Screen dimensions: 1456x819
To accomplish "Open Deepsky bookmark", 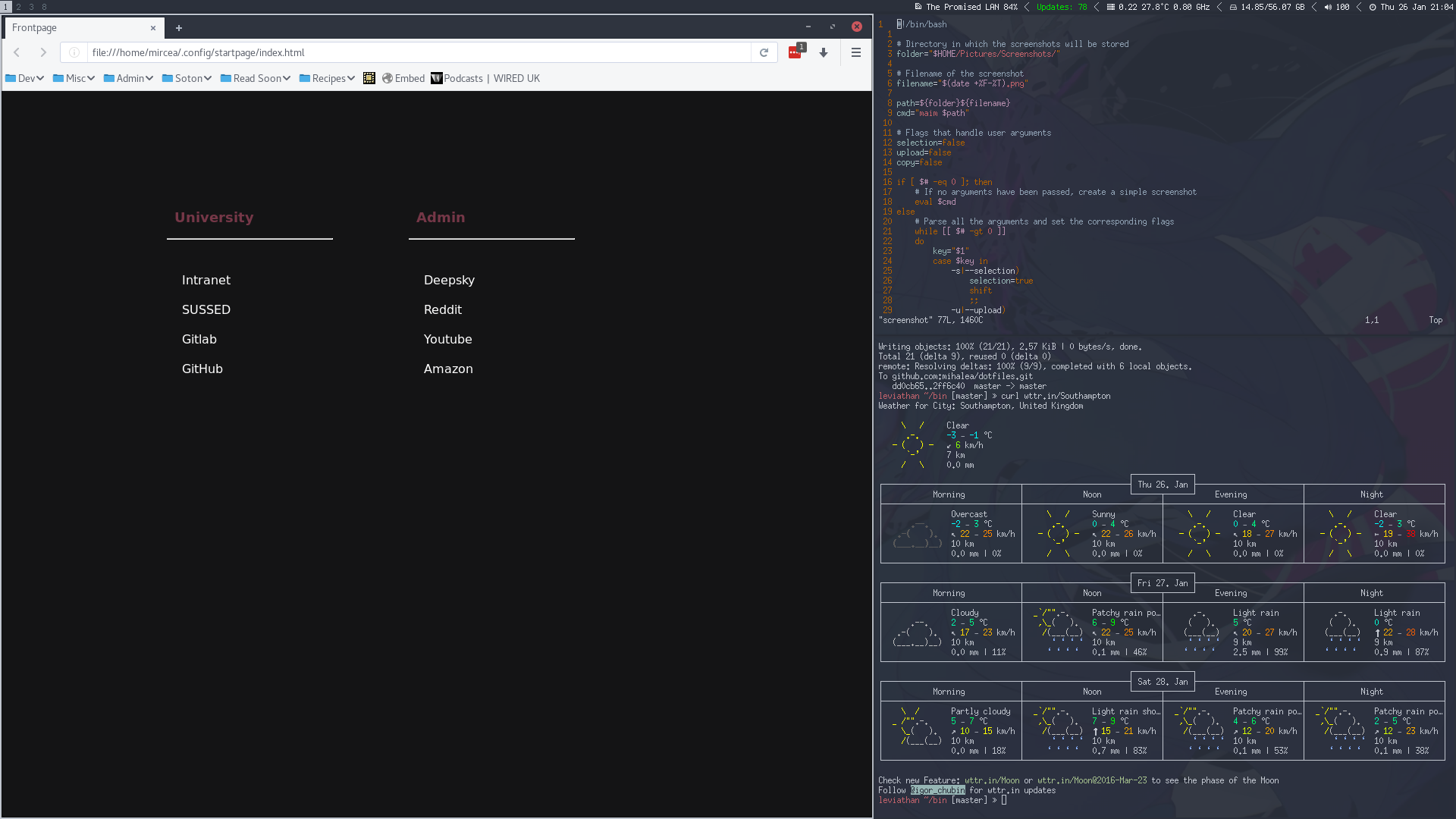I will tap(448, 279).
